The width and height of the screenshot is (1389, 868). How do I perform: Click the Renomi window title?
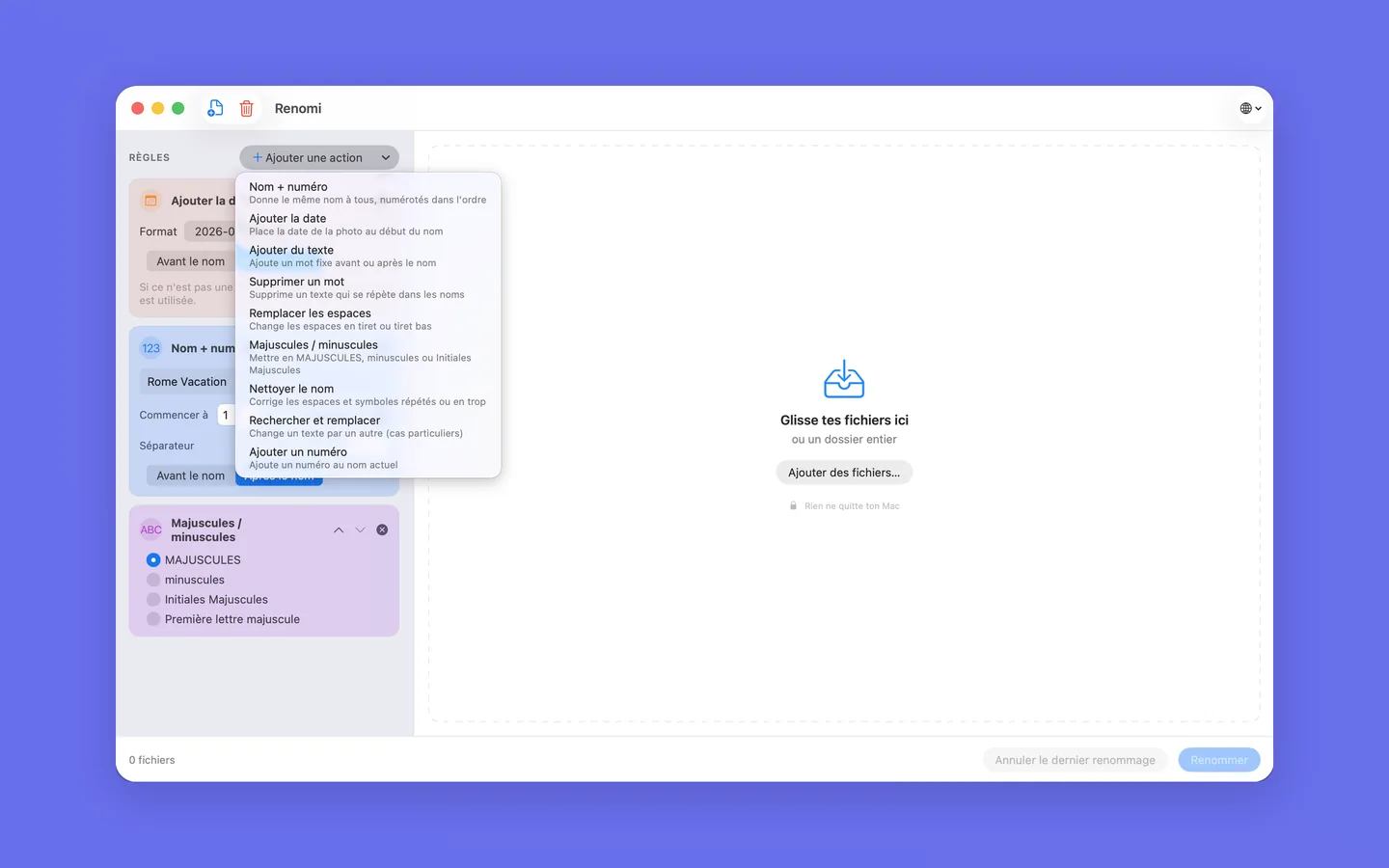pos(298,108)
